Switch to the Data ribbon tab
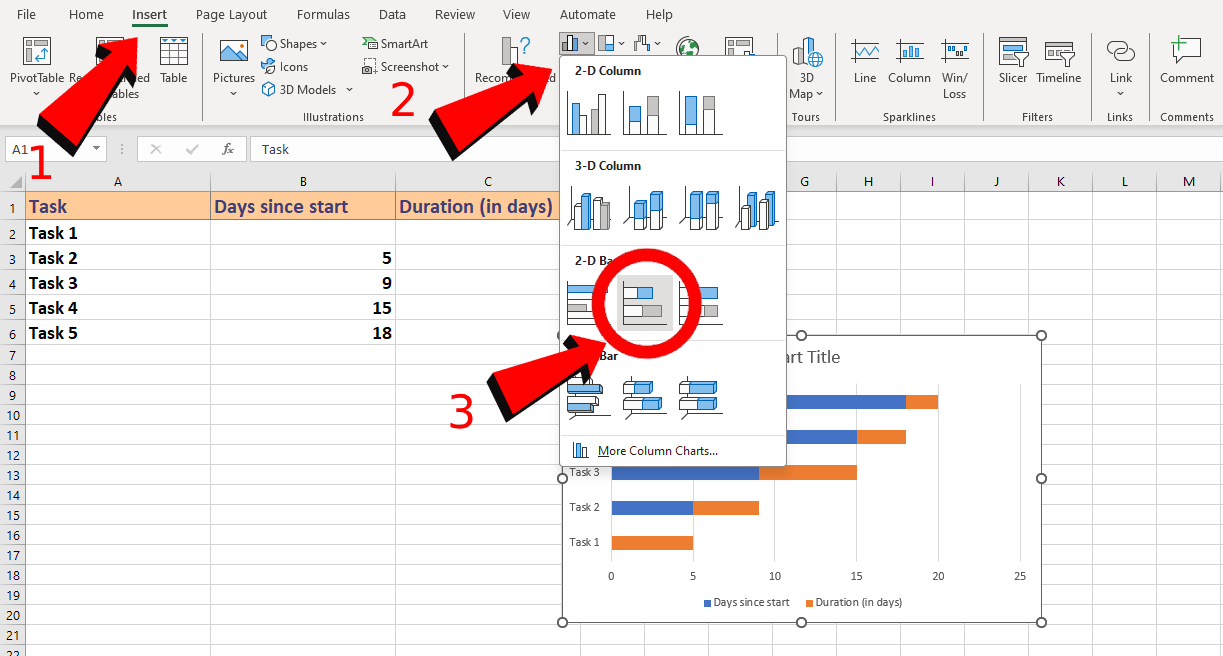The height and width of the screenshot is (656, 1223). click(x=391, y=14)
